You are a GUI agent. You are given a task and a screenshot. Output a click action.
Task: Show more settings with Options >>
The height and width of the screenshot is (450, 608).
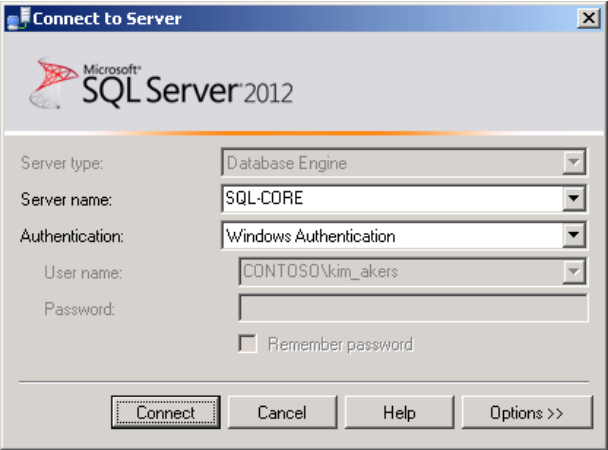point(527,412)
